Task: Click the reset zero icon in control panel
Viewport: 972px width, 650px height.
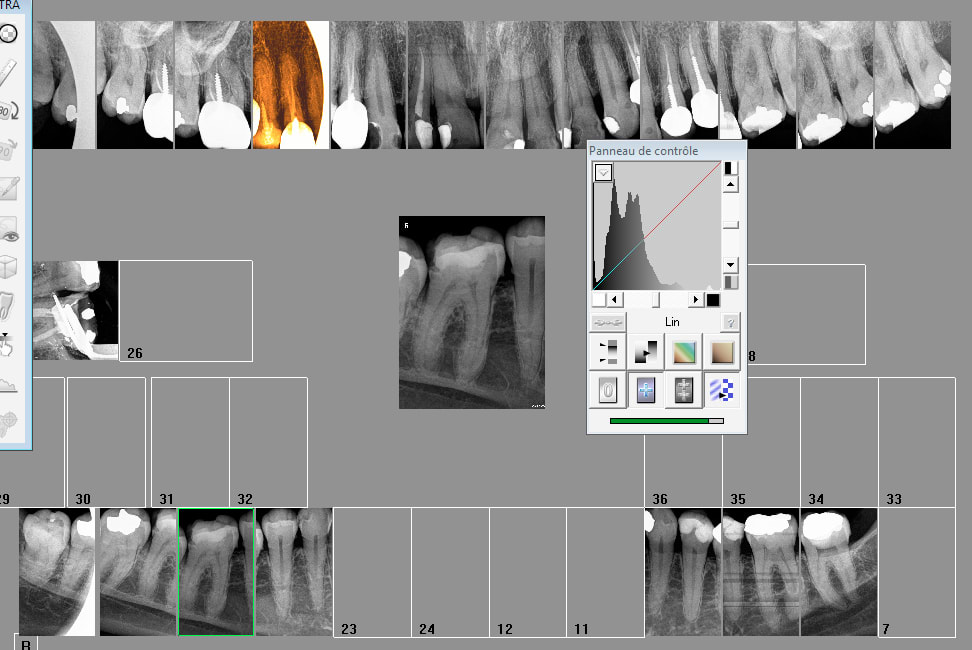Action: click(x=607, y=390)
